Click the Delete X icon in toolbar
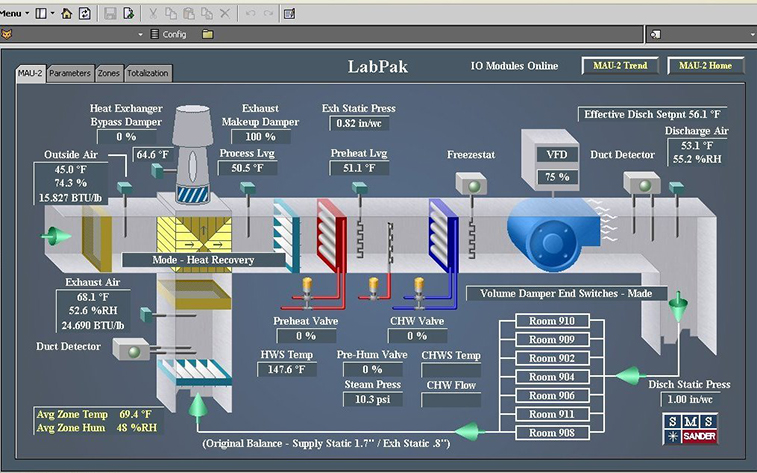The height and width of the screenshot is (473, 757). point(224,14)
